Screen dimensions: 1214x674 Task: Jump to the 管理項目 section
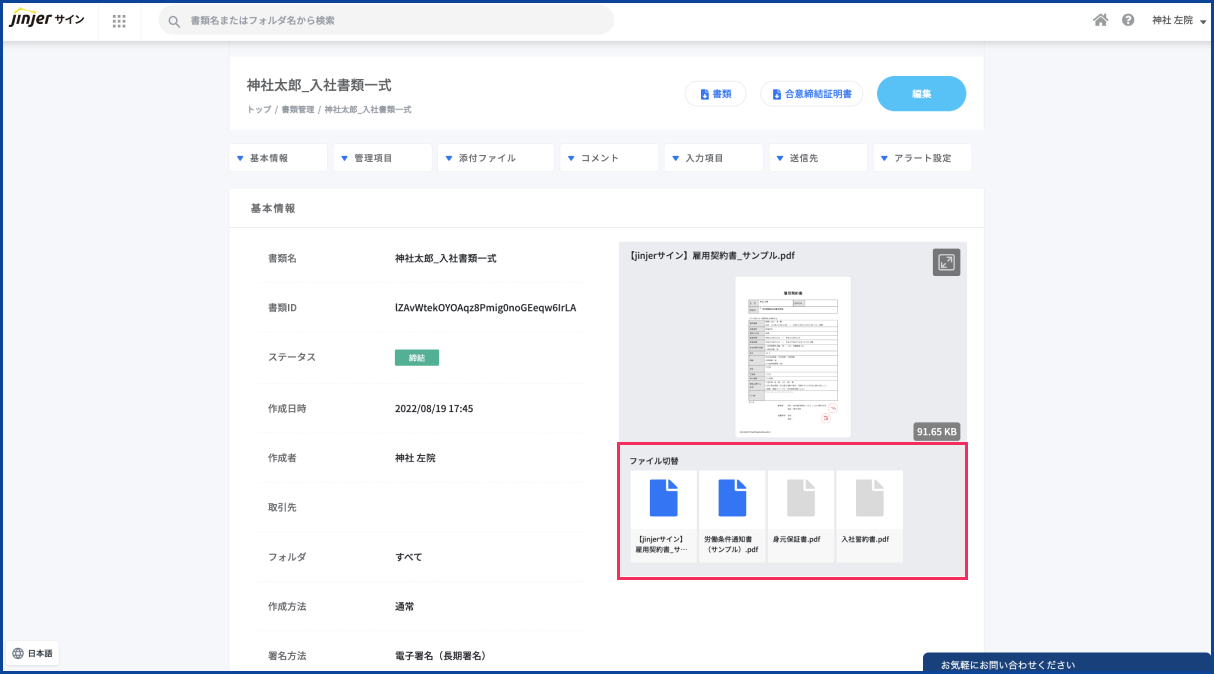[384, 158]
